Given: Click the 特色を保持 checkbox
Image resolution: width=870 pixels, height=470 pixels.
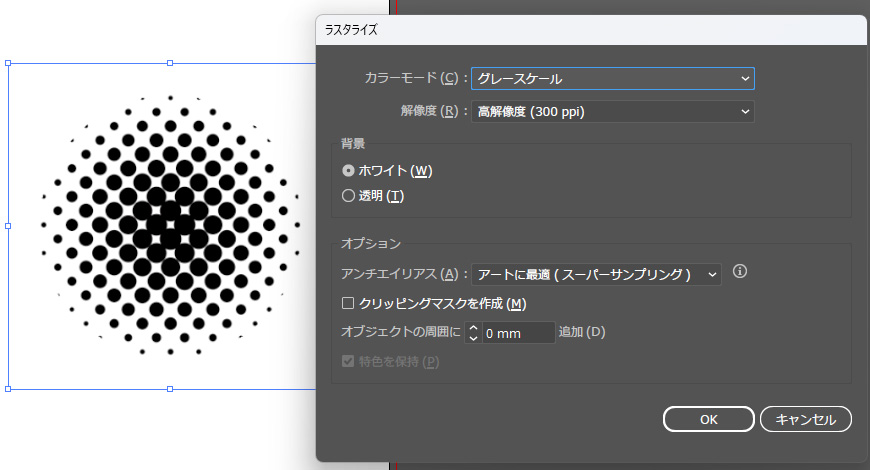Looking at the screenshot, I should pos(348,361).
